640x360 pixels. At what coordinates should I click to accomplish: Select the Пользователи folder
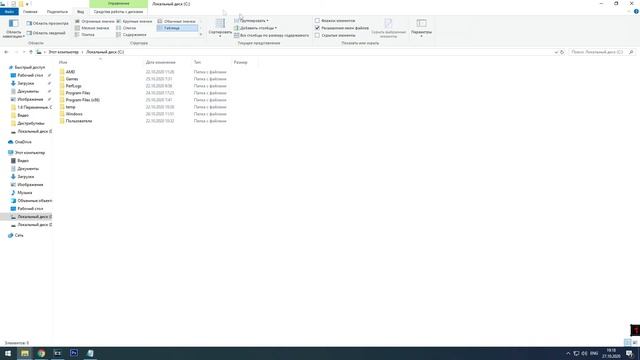click(x=79, y=121)
